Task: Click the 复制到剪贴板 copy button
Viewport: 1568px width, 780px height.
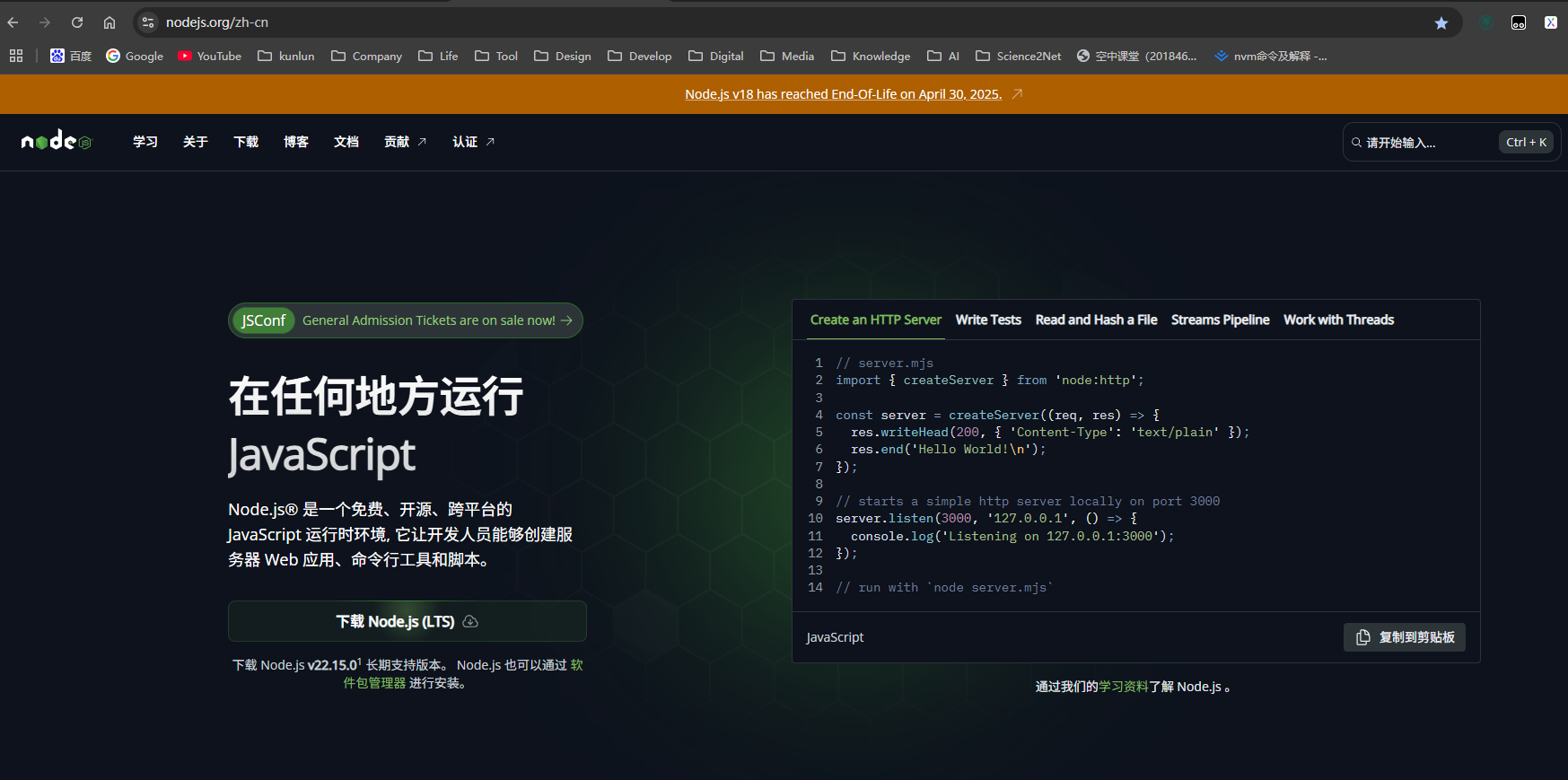Action: (1405, 637)
